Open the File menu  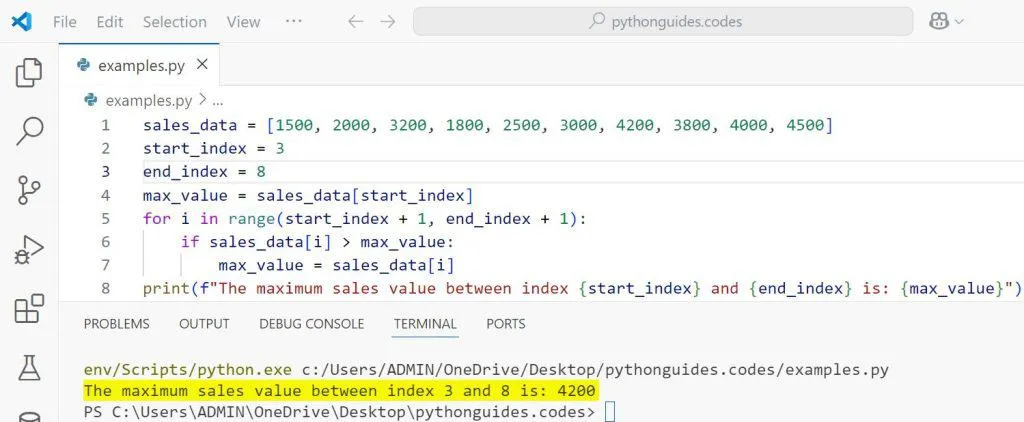64,21
